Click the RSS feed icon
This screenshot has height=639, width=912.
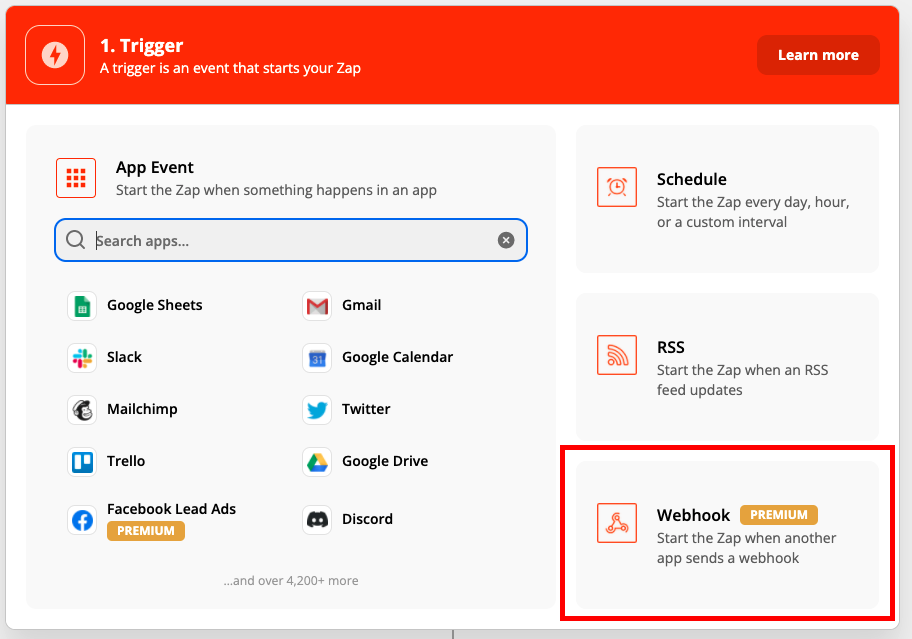point(617,355)
